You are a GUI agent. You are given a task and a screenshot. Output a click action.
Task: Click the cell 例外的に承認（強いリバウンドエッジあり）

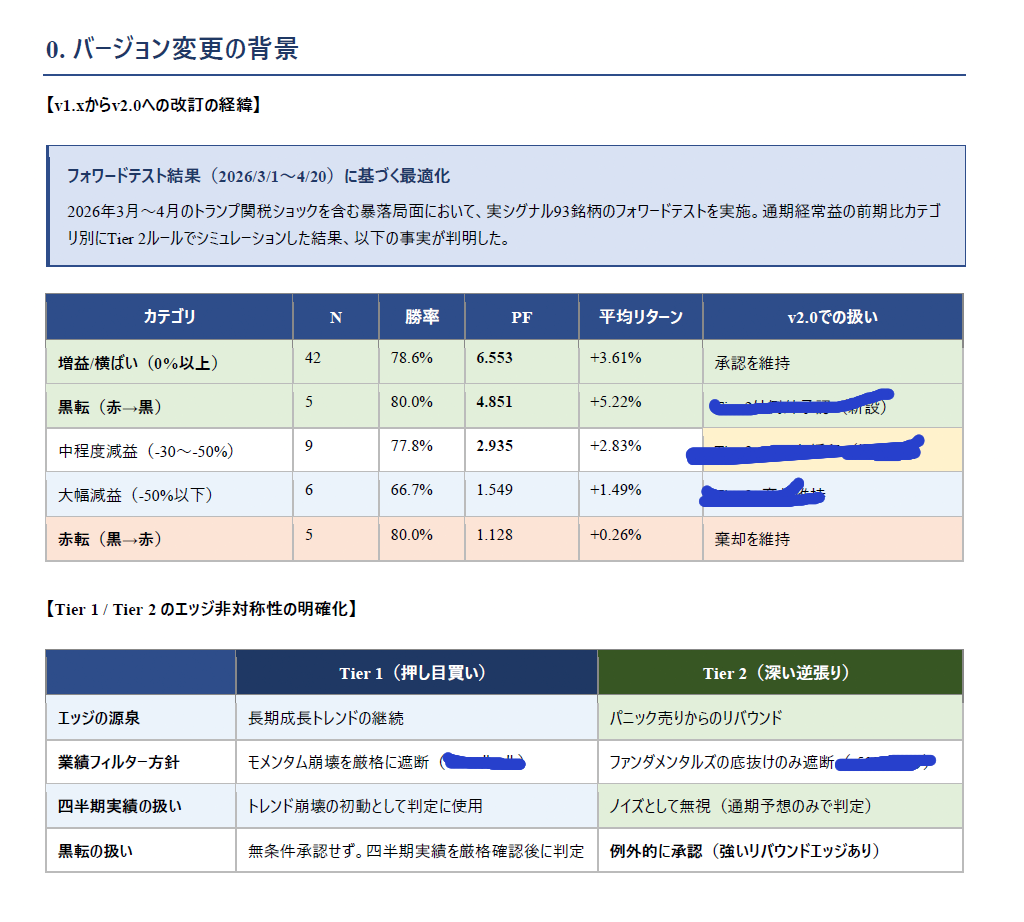click(x=744, y=851)
